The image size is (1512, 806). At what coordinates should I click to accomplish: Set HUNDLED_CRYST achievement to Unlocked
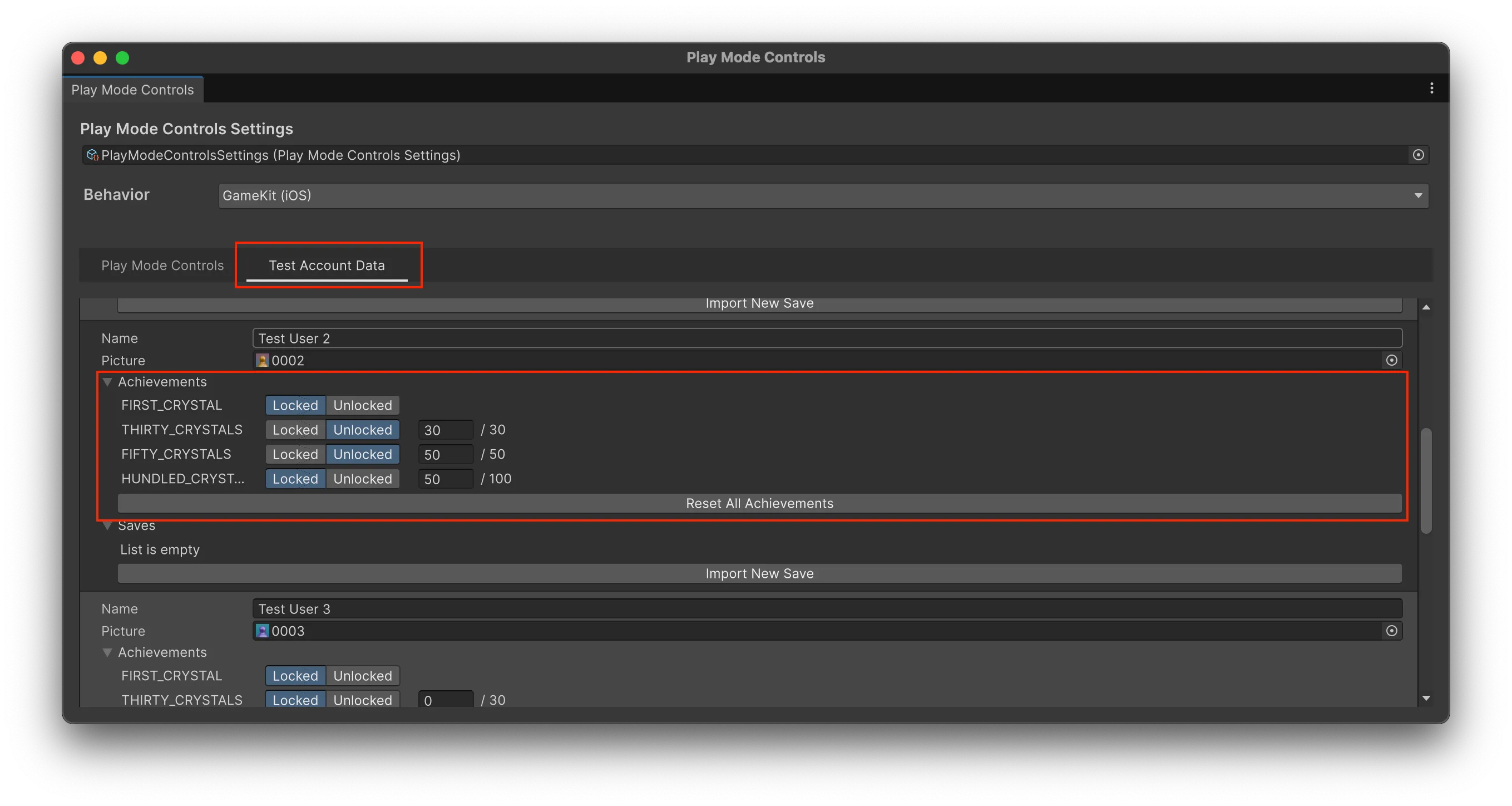[x=362, y=479]
